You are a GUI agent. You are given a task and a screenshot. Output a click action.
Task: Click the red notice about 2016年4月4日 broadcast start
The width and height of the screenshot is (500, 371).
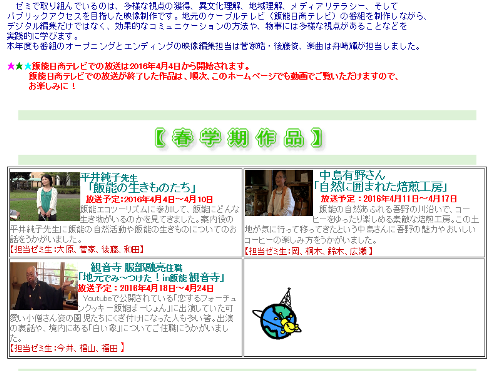pos(141,66)
